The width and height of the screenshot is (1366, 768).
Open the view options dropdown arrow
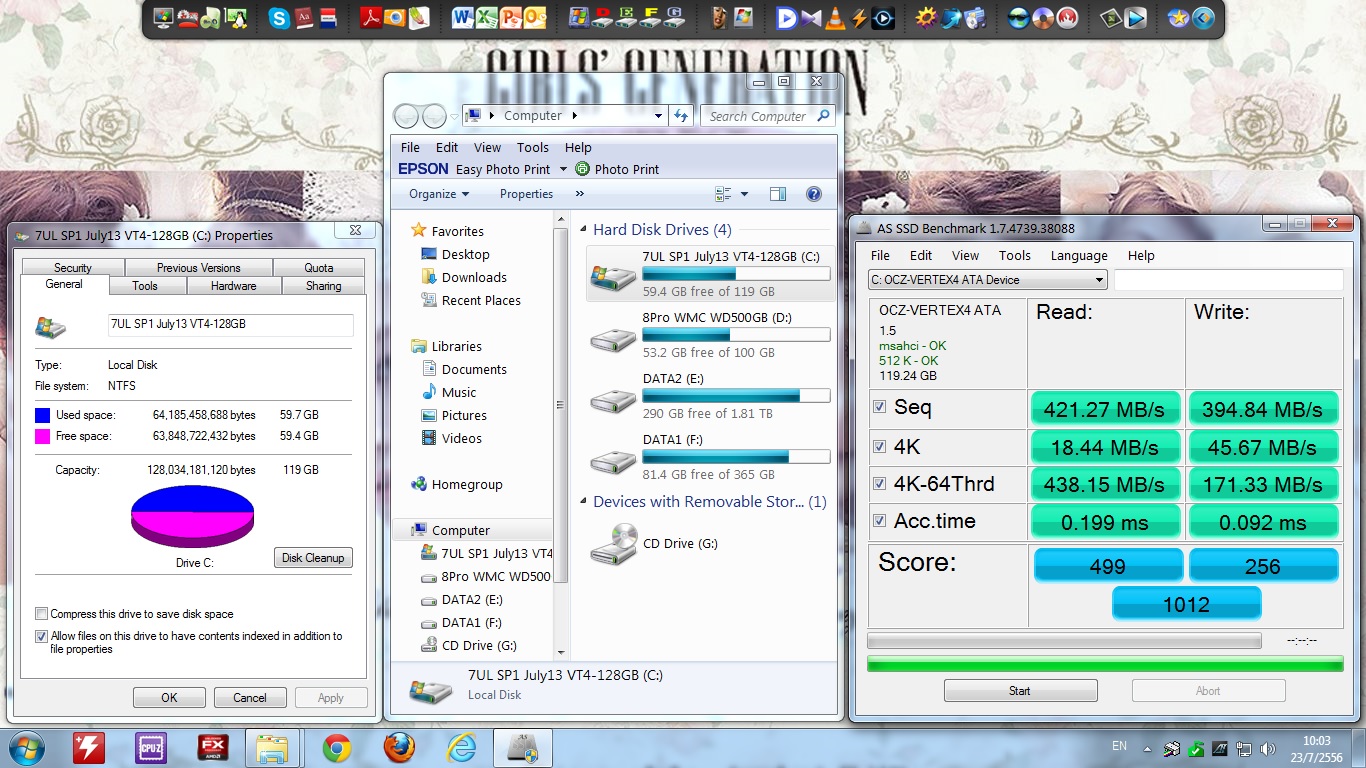(743, 194)
